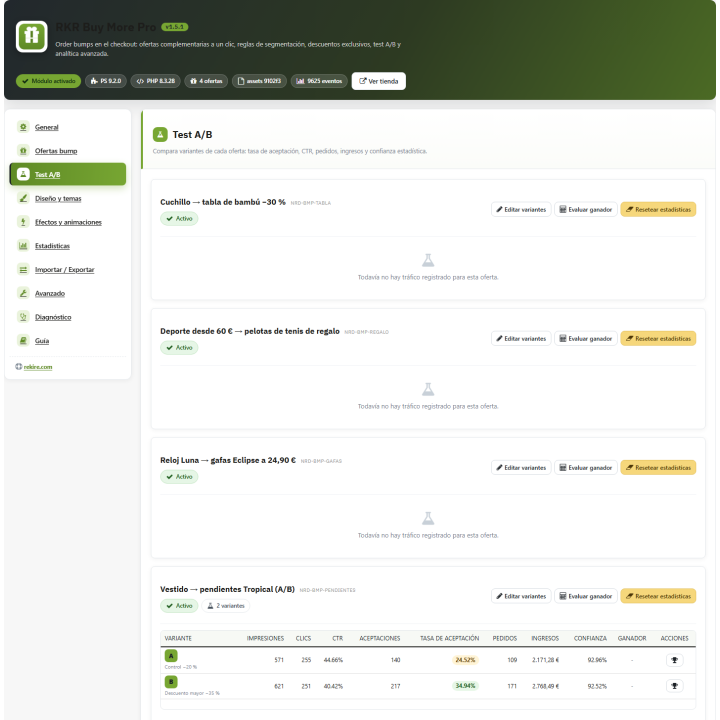Image resolution: width=720 pixels, height=720 pixels.
Task: Click the Módulo activado status badge
Action: tap(48, 81)
